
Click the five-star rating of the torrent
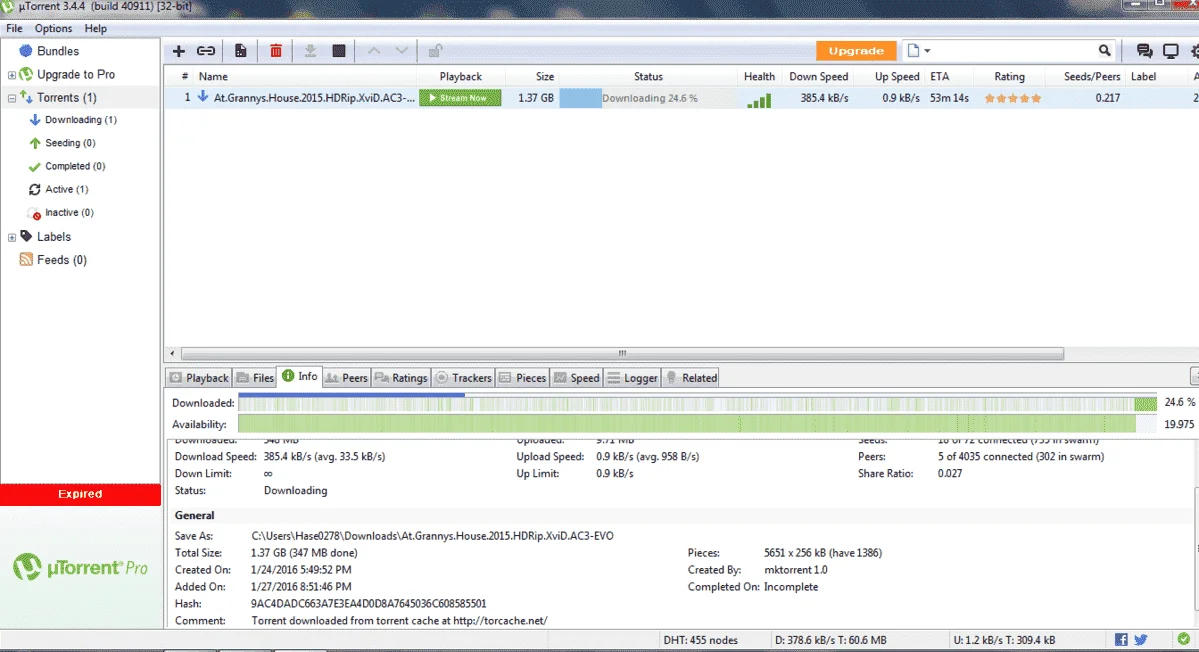tap(1012, 98)
